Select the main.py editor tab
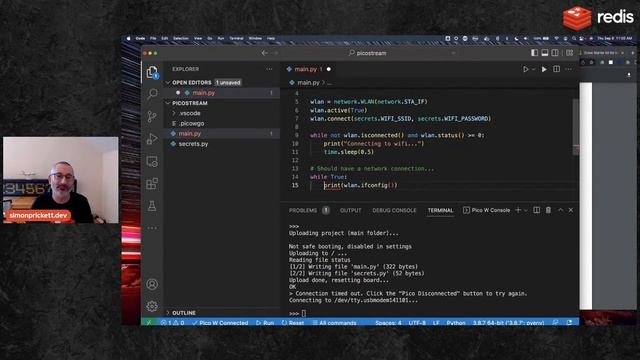The width and height of the screenshot is (640, 360). click(309, 69)
